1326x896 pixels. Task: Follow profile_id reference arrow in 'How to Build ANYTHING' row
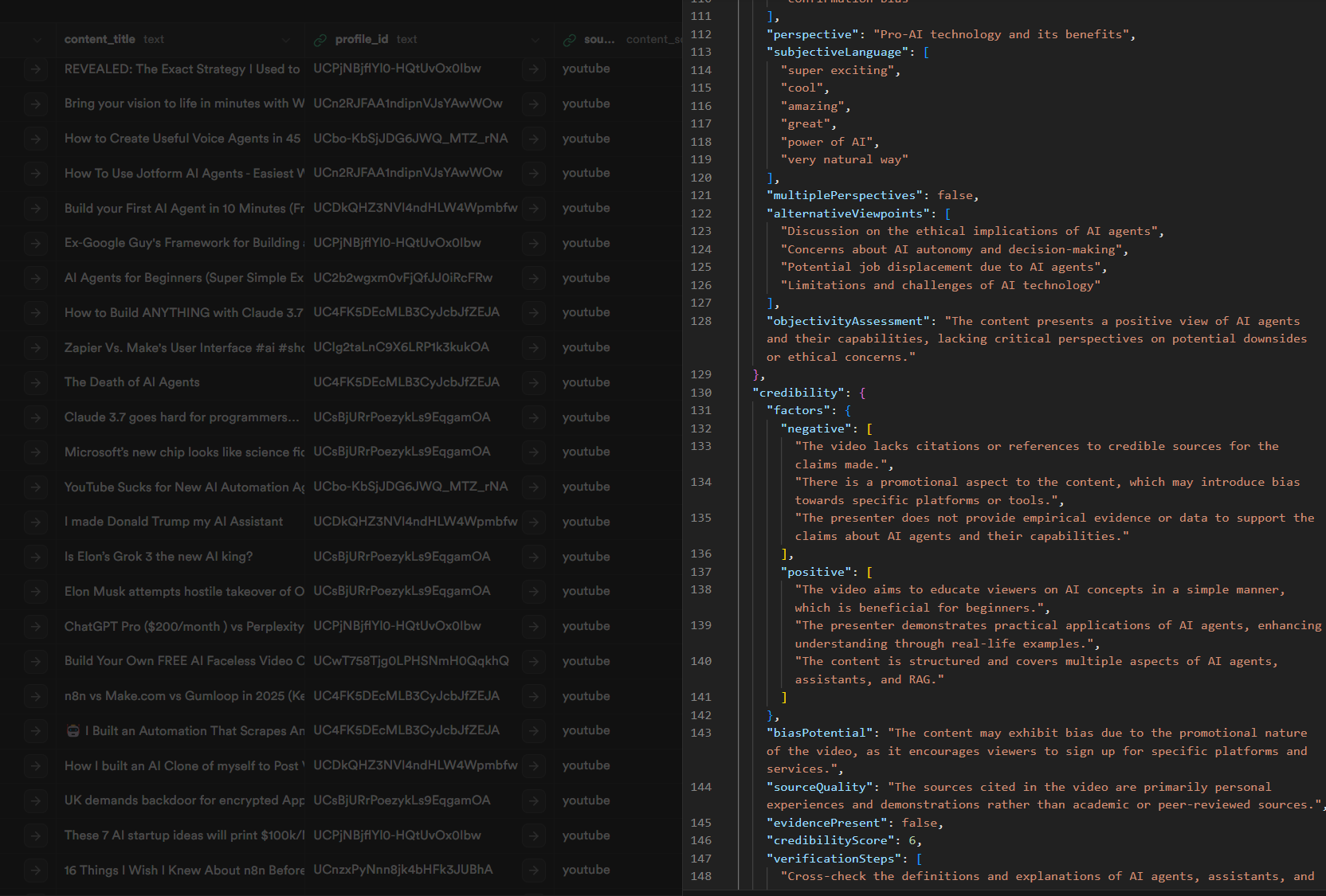coord(533,313)
